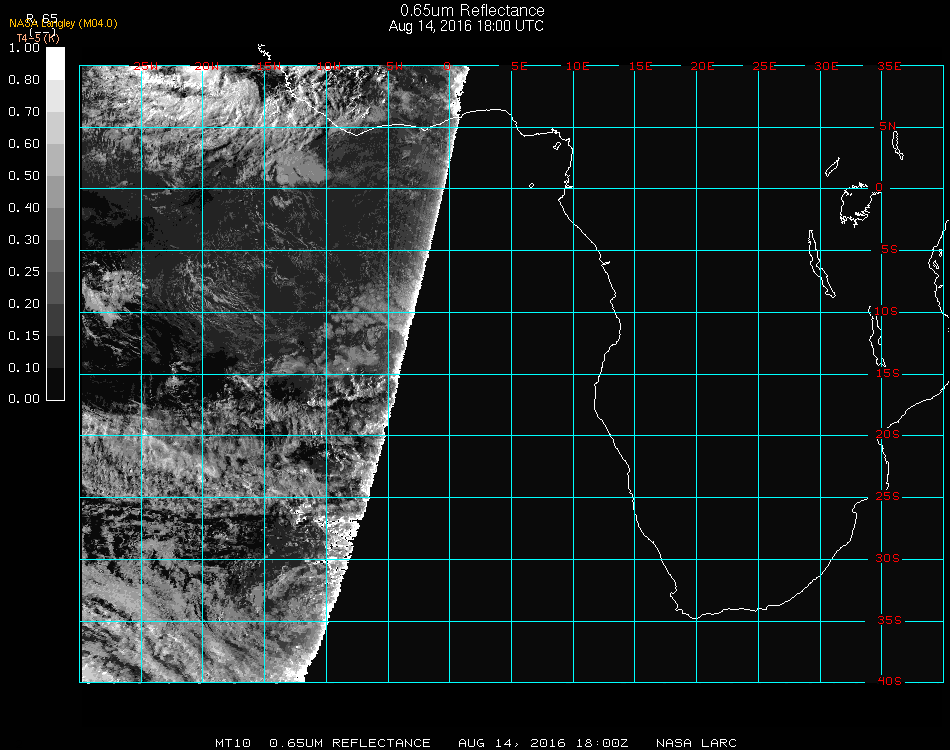Click the 10S latitude label

[886, 311]
